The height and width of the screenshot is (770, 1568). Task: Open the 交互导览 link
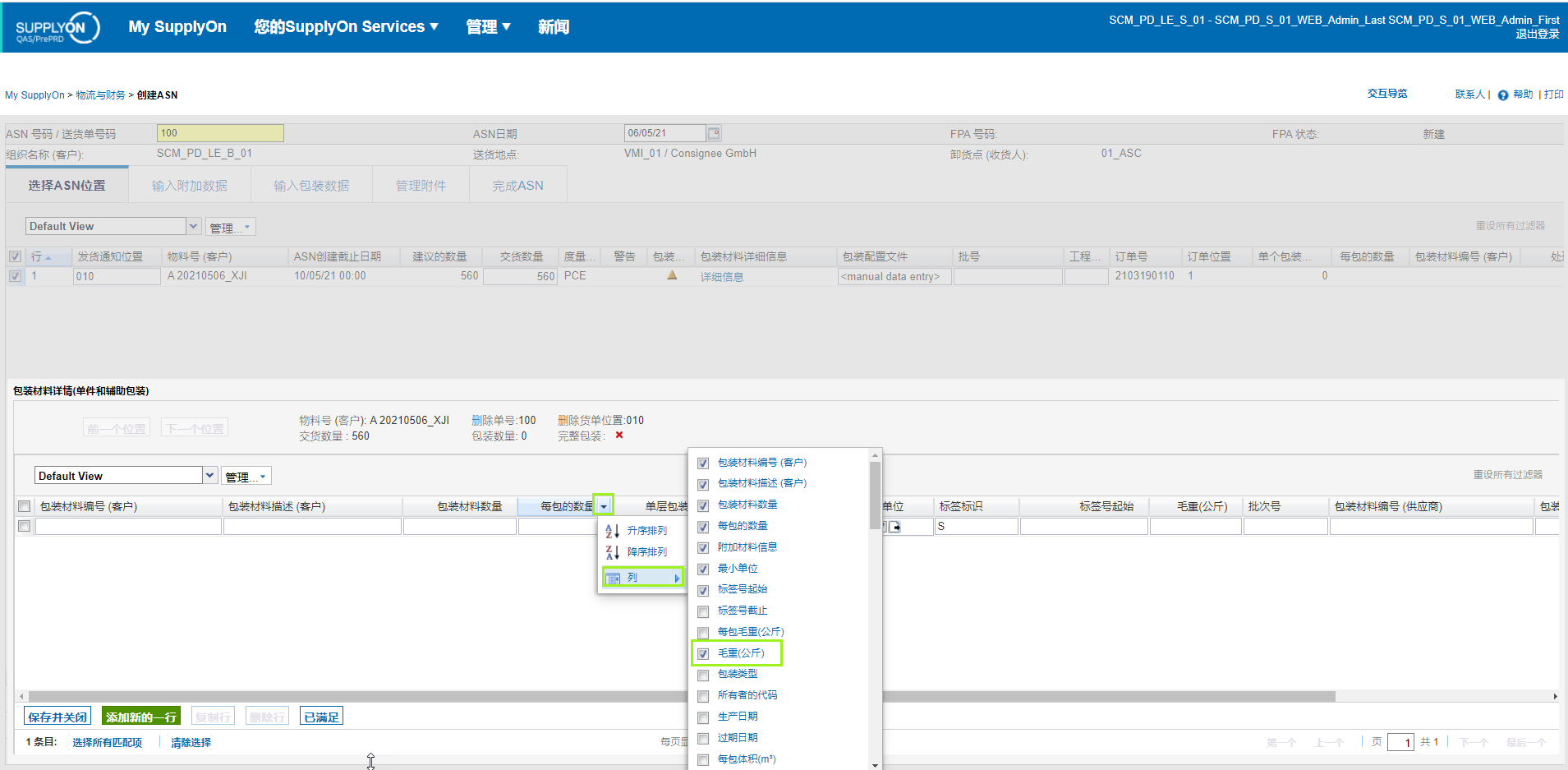coord(1386,94)
